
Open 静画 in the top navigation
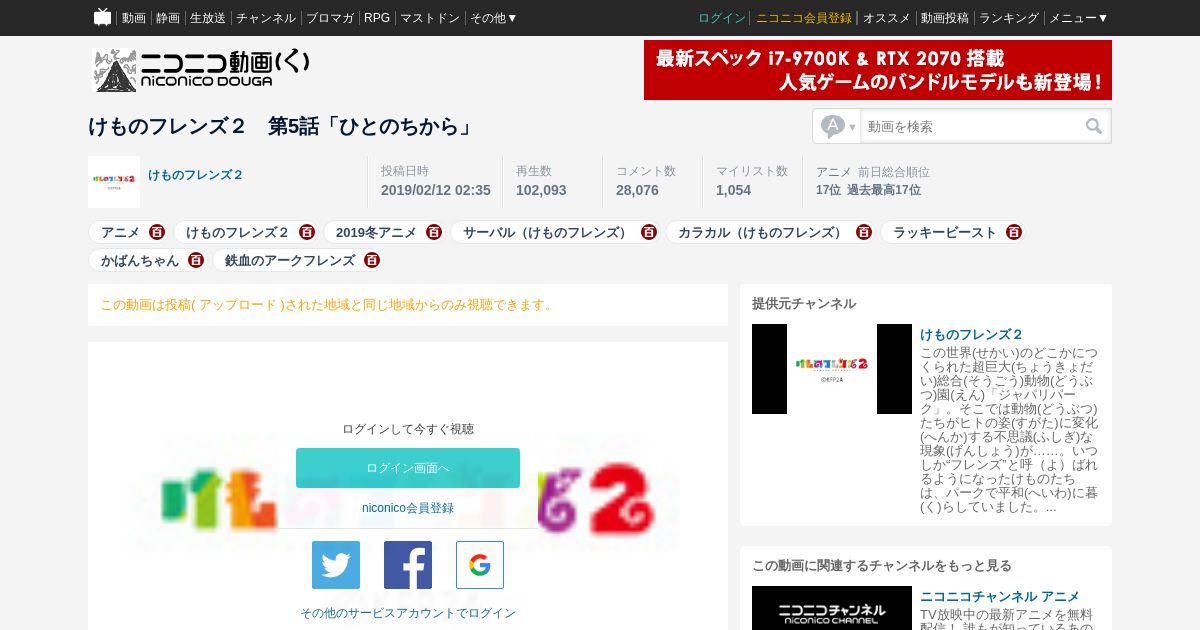168,18
